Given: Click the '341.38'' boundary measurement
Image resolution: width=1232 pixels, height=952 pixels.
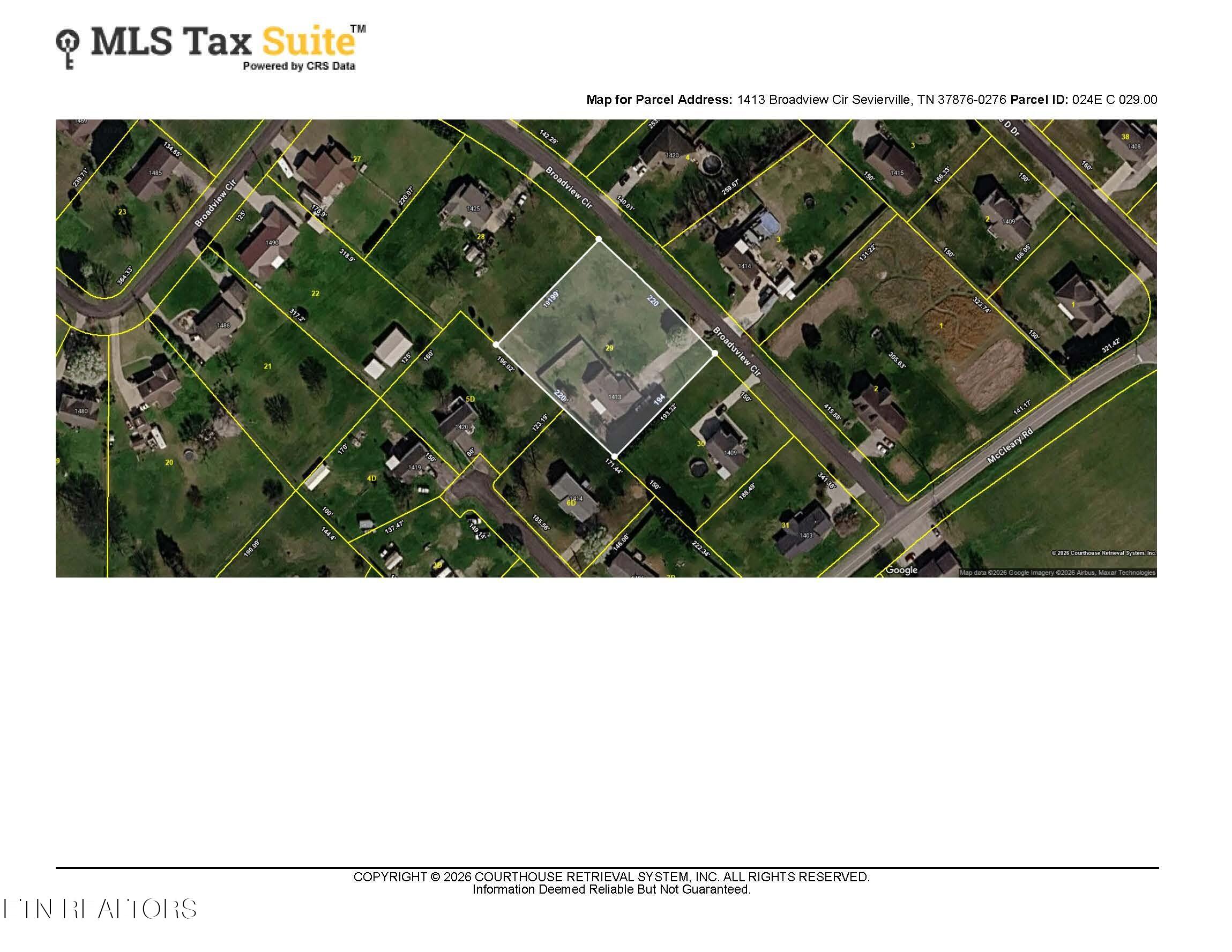Looking at the screenshot, I should tap(826, 481).
